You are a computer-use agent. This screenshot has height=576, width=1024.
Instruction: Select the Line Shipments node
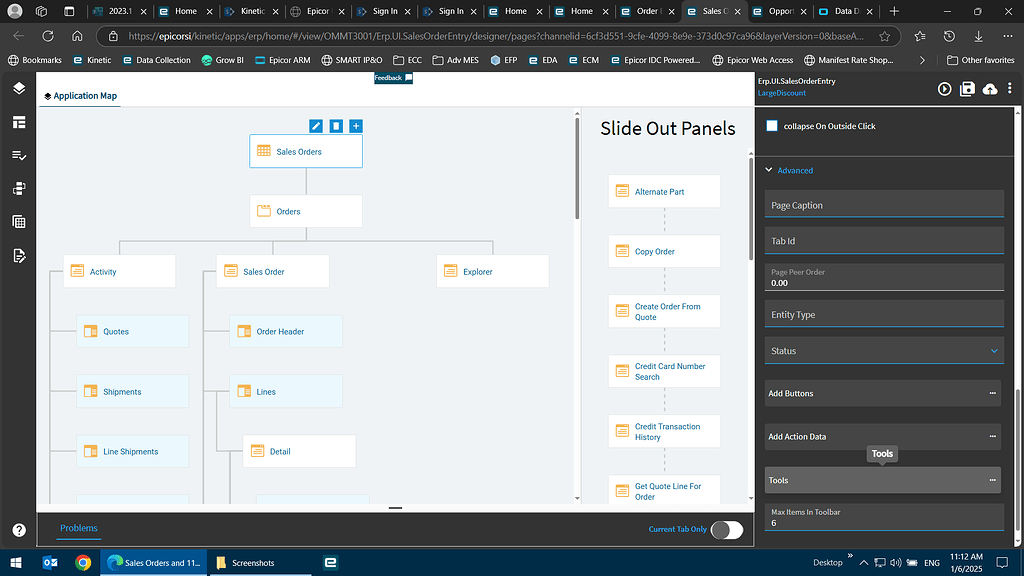[133, 451]
